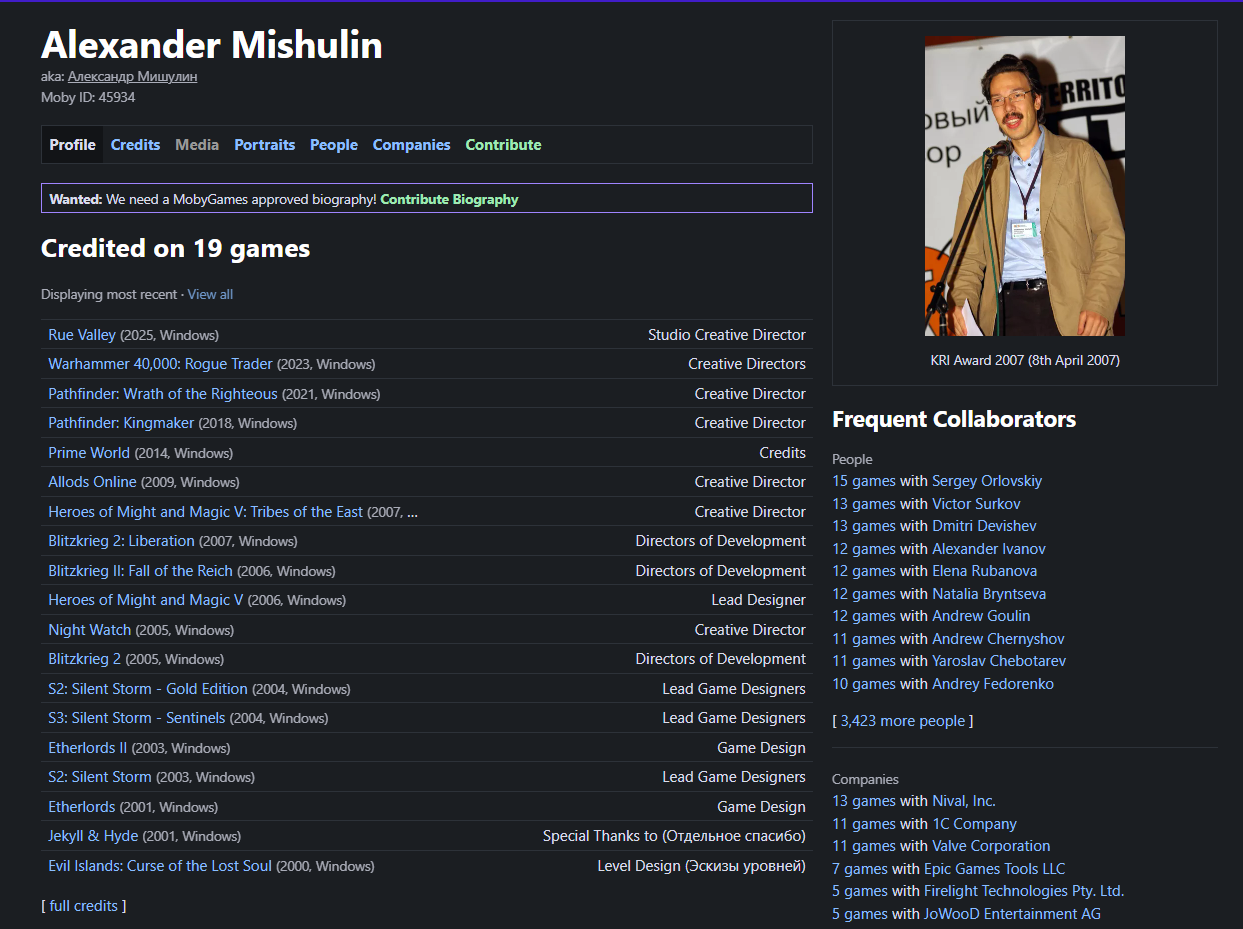1243x929 pixels.
Task: Open Natalia Bryntseva's profile
Action: point(989,594)
